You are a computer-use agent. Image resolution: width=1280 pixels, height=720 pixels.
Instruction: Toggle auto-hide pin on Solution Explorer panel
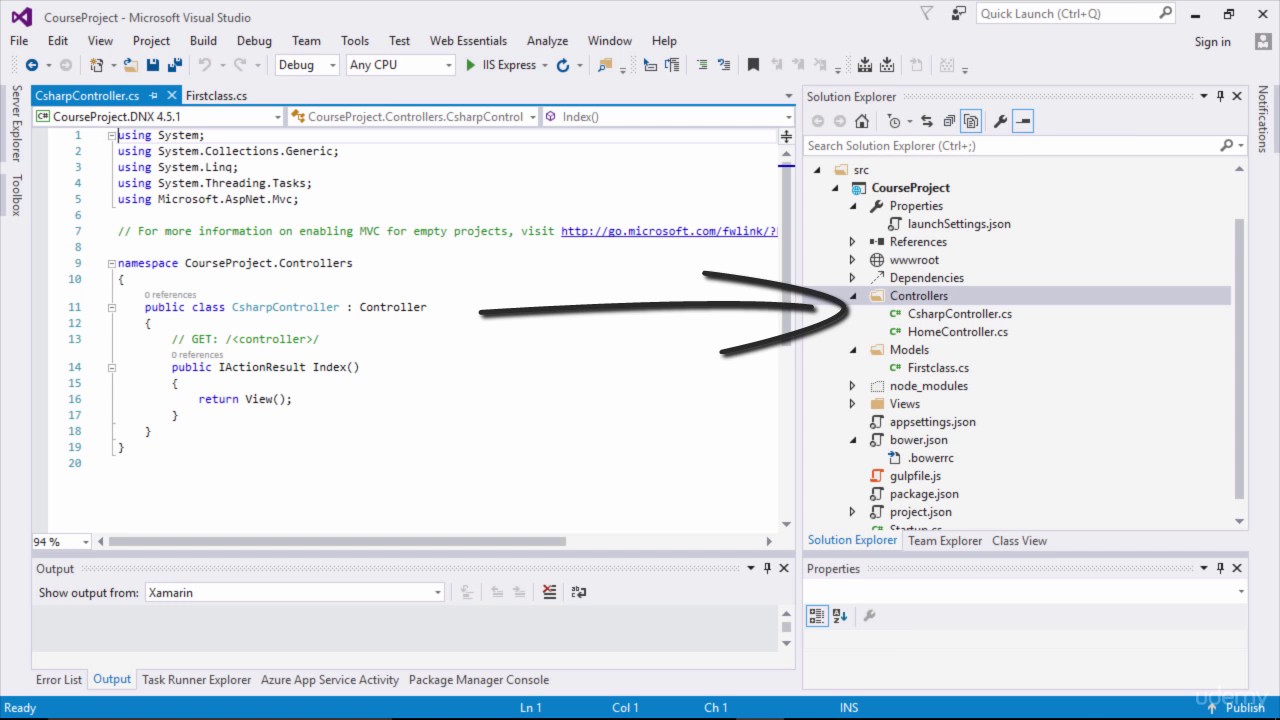click(1220, 97)
